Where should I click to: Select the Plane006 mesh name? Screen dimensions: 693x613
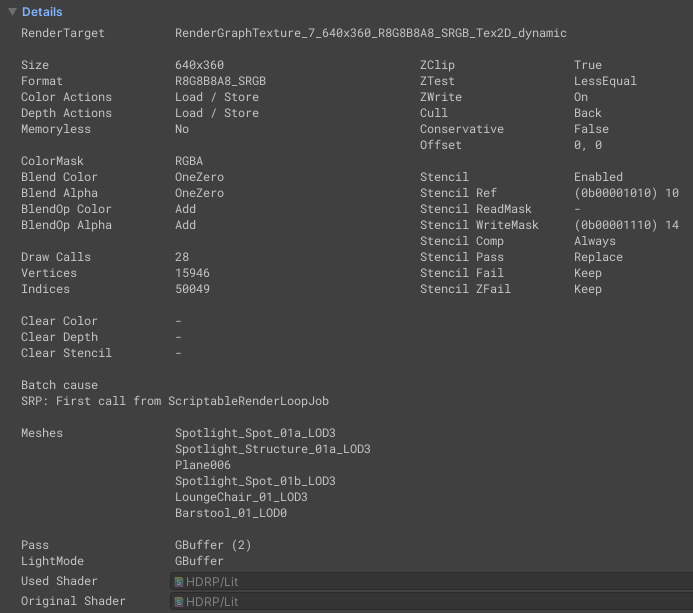click(x=203, y=465)
